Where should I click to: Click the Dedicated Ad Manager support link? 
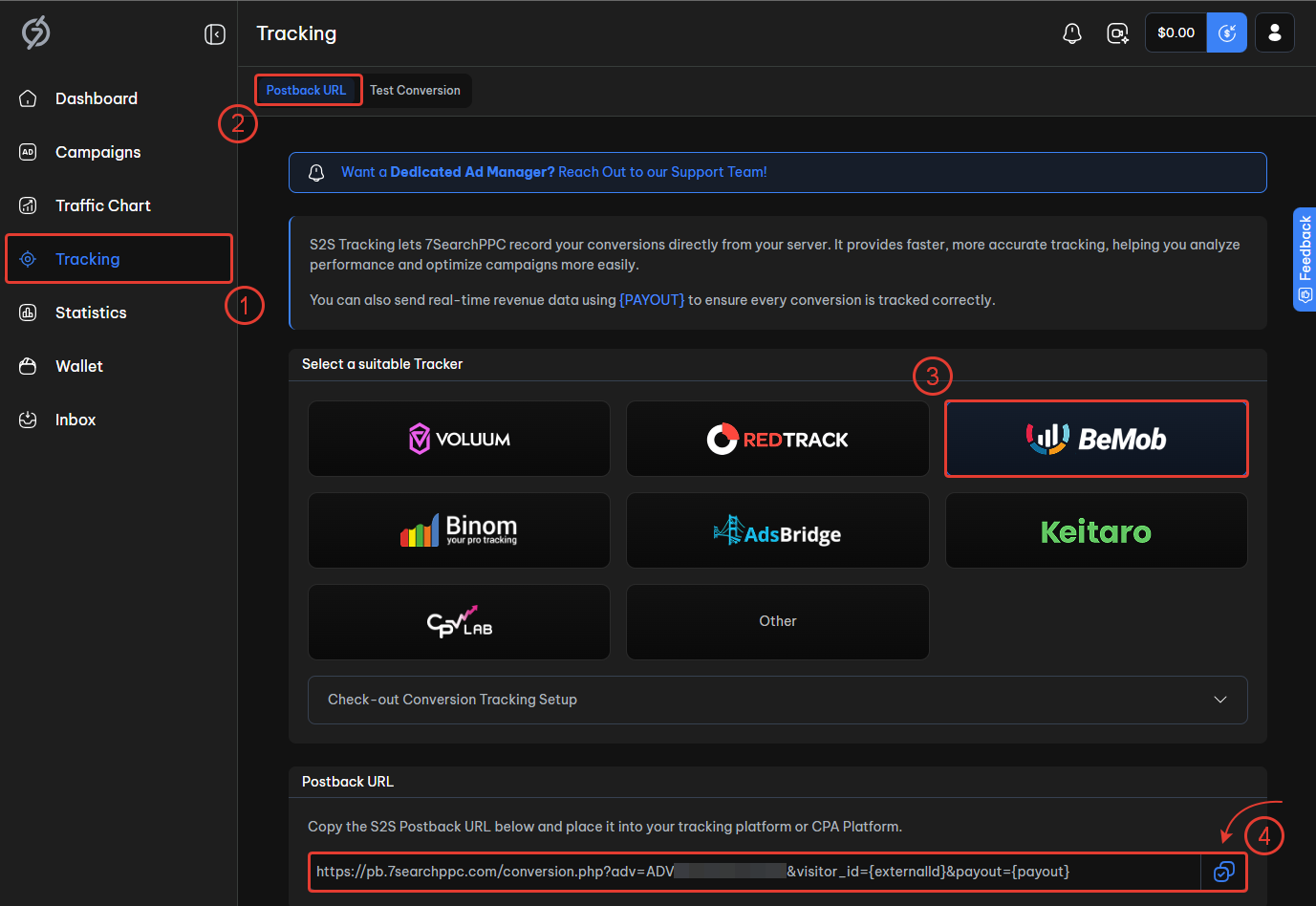[554, 172]
